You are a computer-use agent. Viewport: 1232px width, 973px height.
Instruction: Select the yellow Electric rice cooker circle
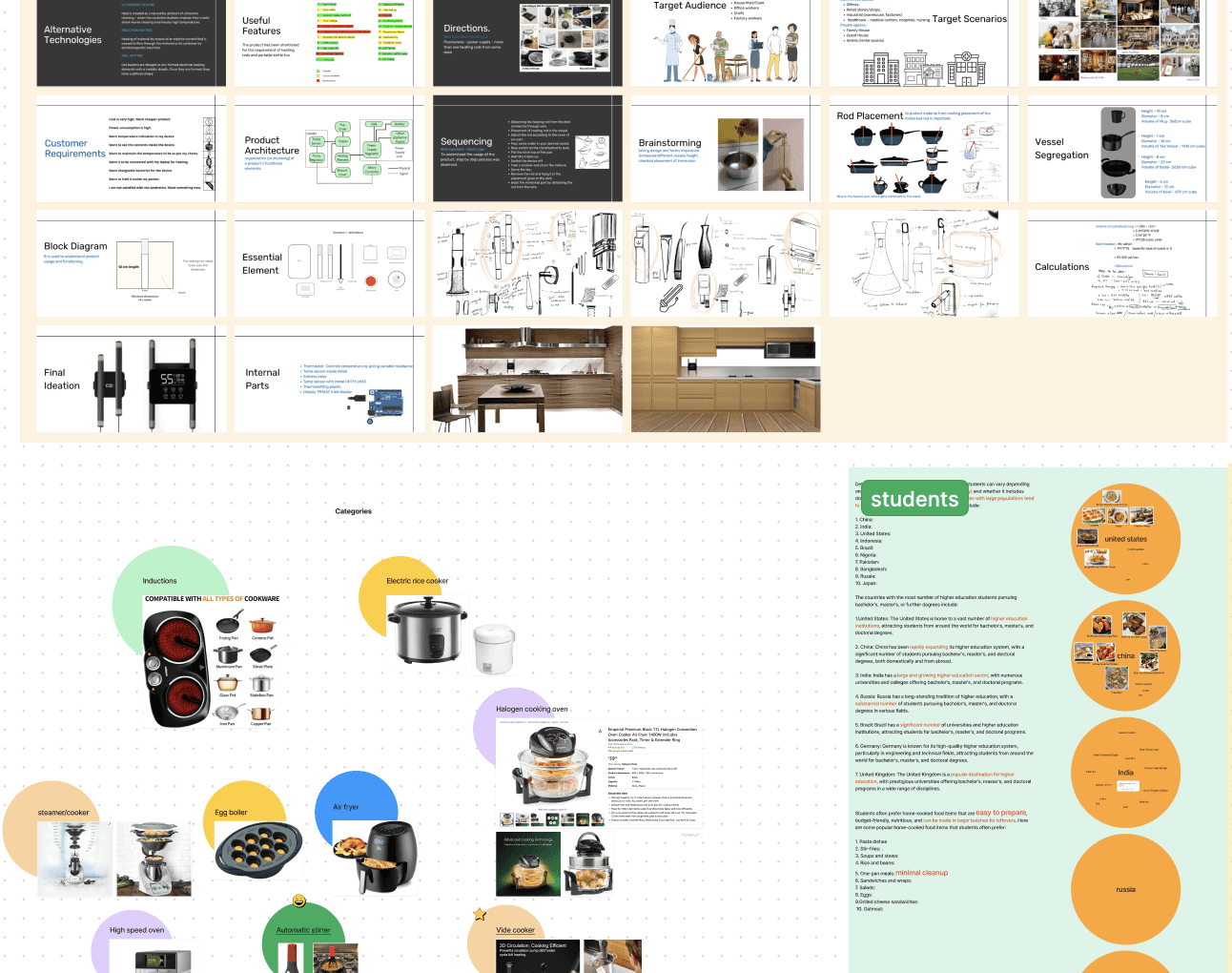[402, 600]
